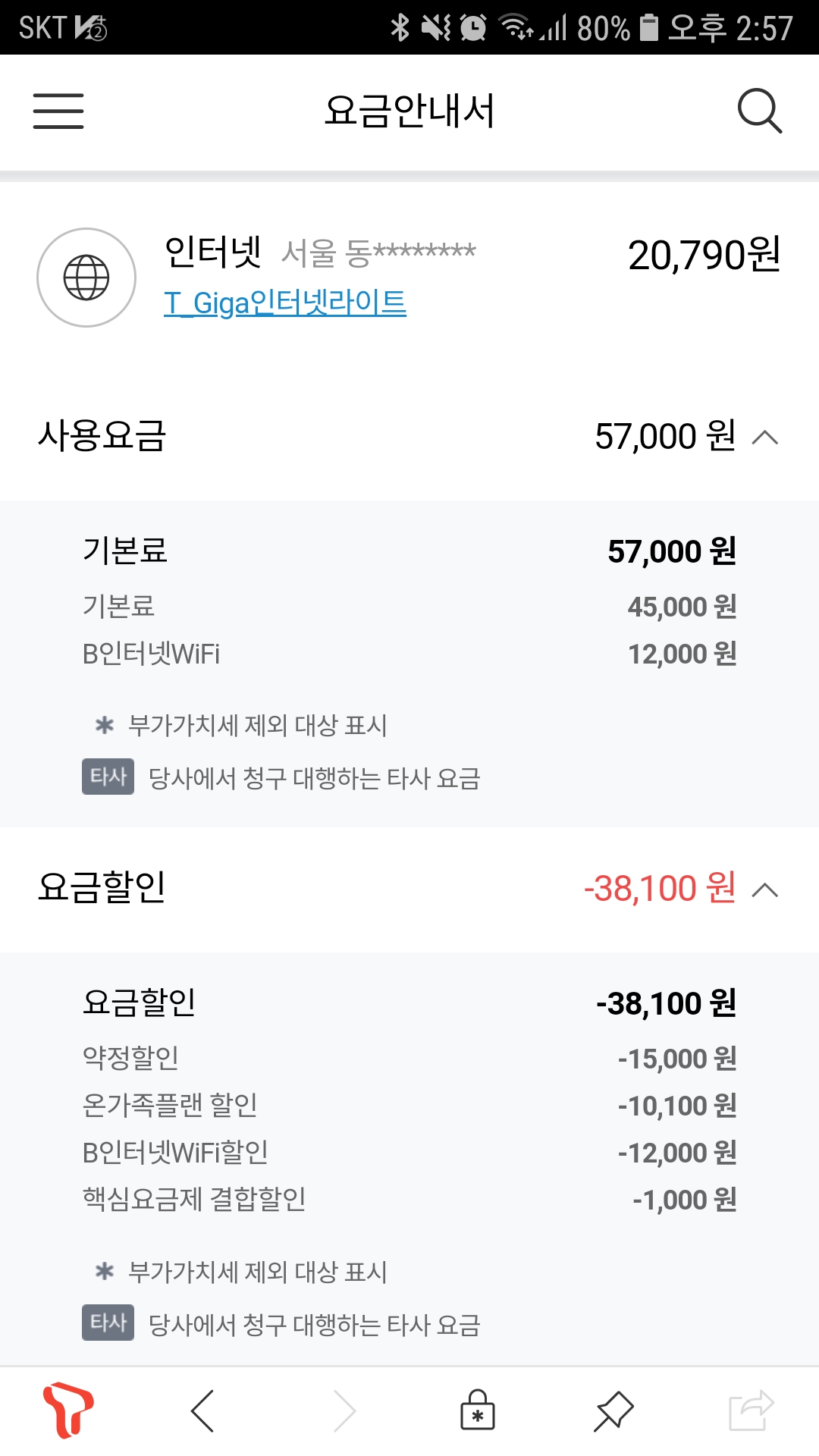
Task: Open the hamburger menu
Action: click(58, 111)
